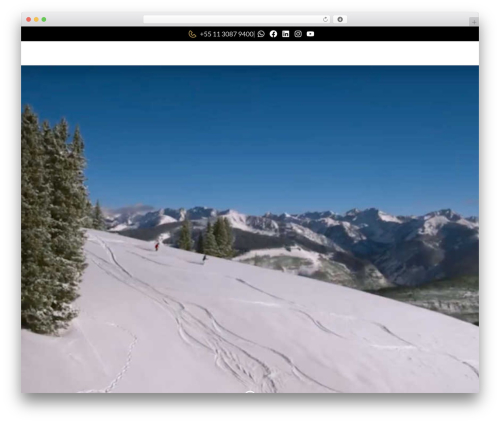
Task: Click the scroll indicator at hero bottom
Action: (250, 391)
